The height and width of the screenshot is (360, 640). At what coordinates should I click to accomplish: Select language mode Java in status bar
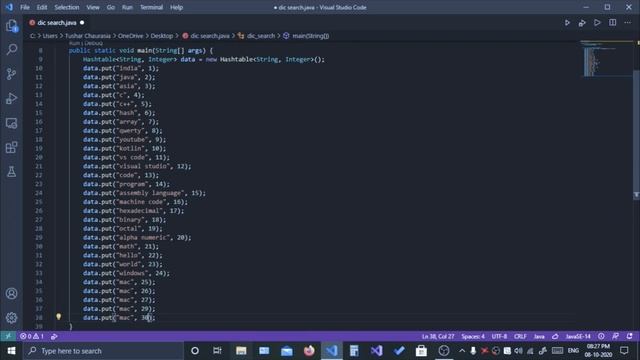coord(539,336)
